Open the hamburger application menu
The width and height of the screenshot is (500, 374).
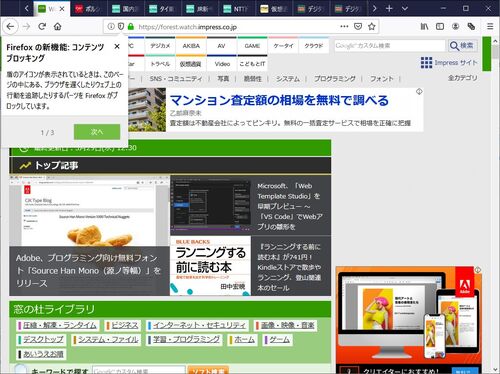tap(490, 26)
